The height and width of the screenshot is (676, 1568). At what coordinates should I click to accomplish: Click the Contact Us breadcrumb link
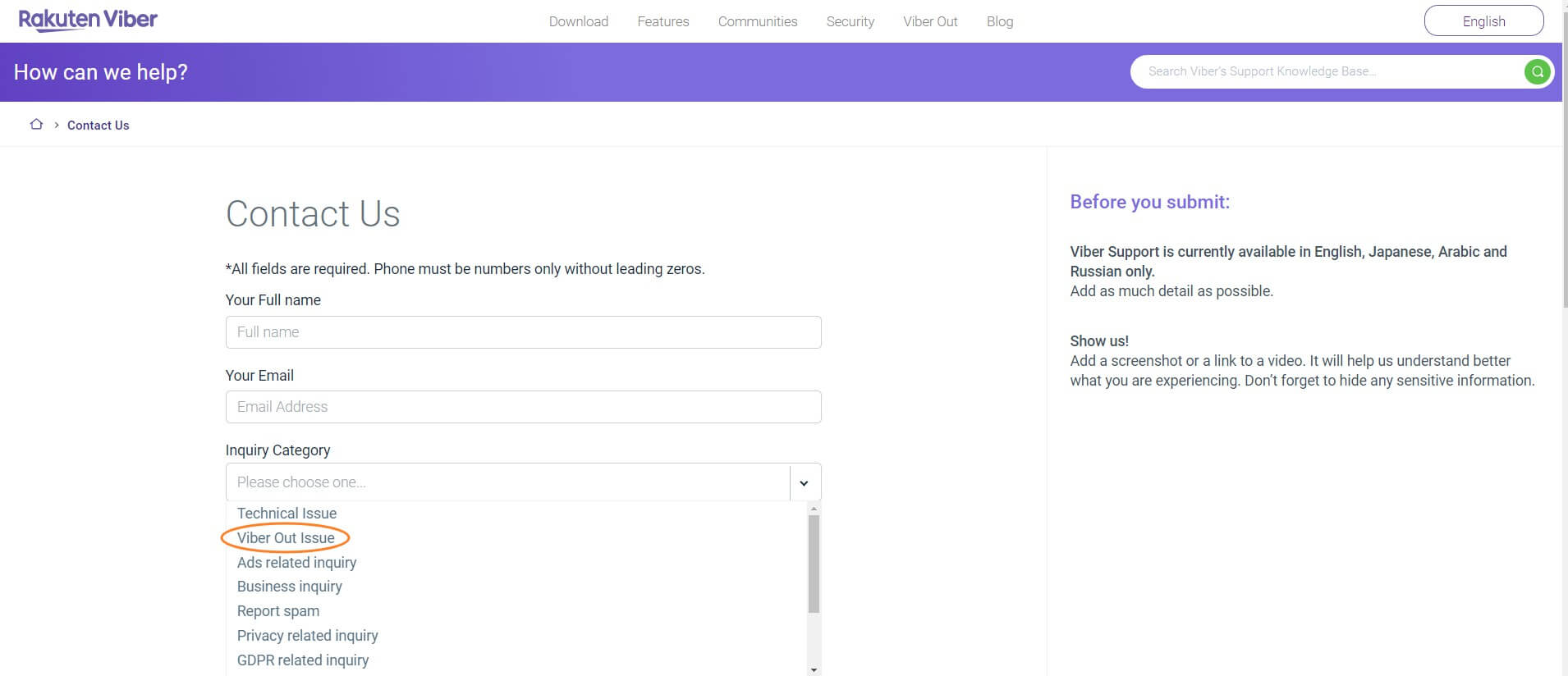coord(99,126)
